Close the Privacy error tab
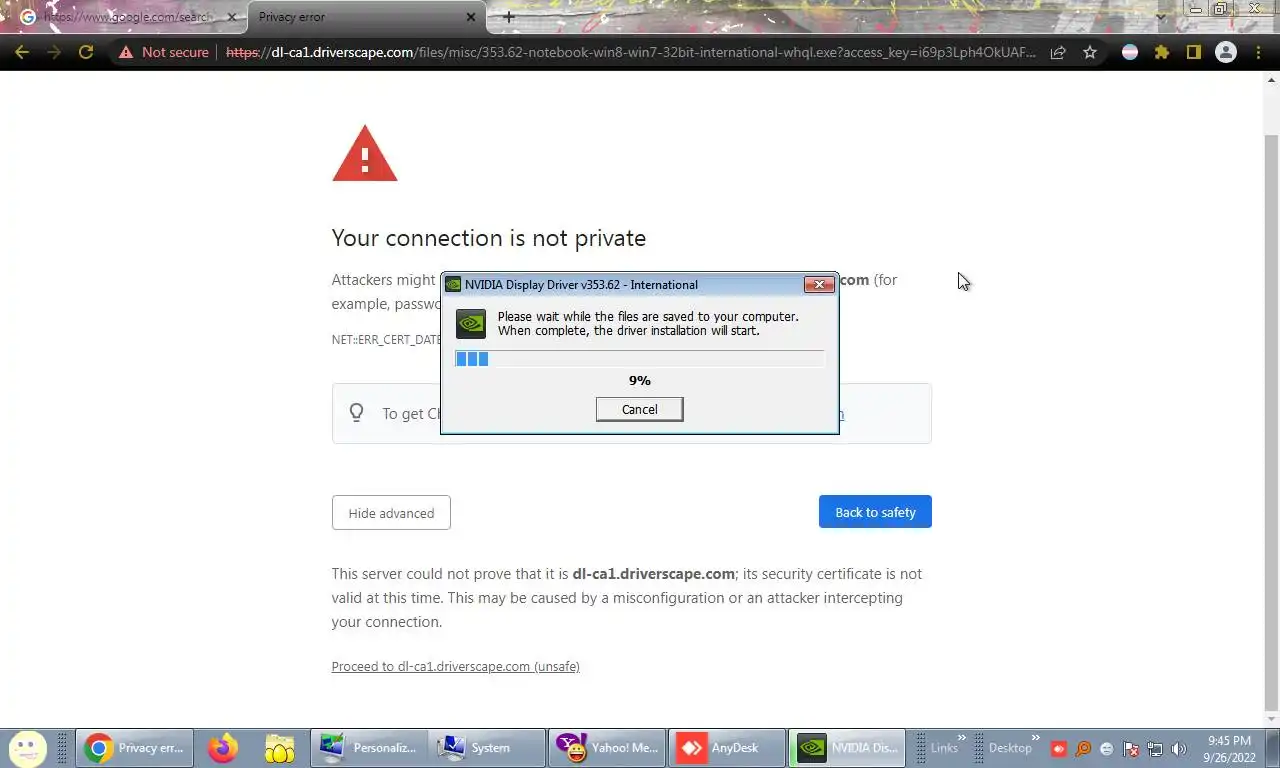1280x768 pixels. pyautogui.click(x=471, y=17)
